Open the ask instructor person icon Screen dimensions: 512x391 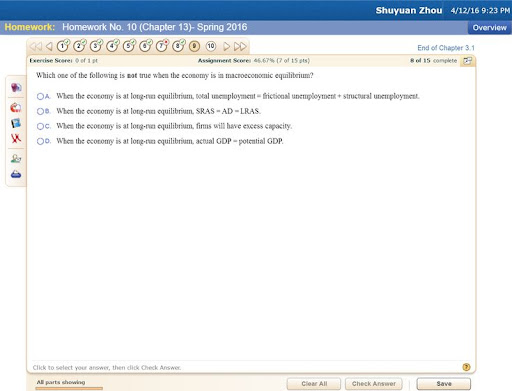pos(16,158)
